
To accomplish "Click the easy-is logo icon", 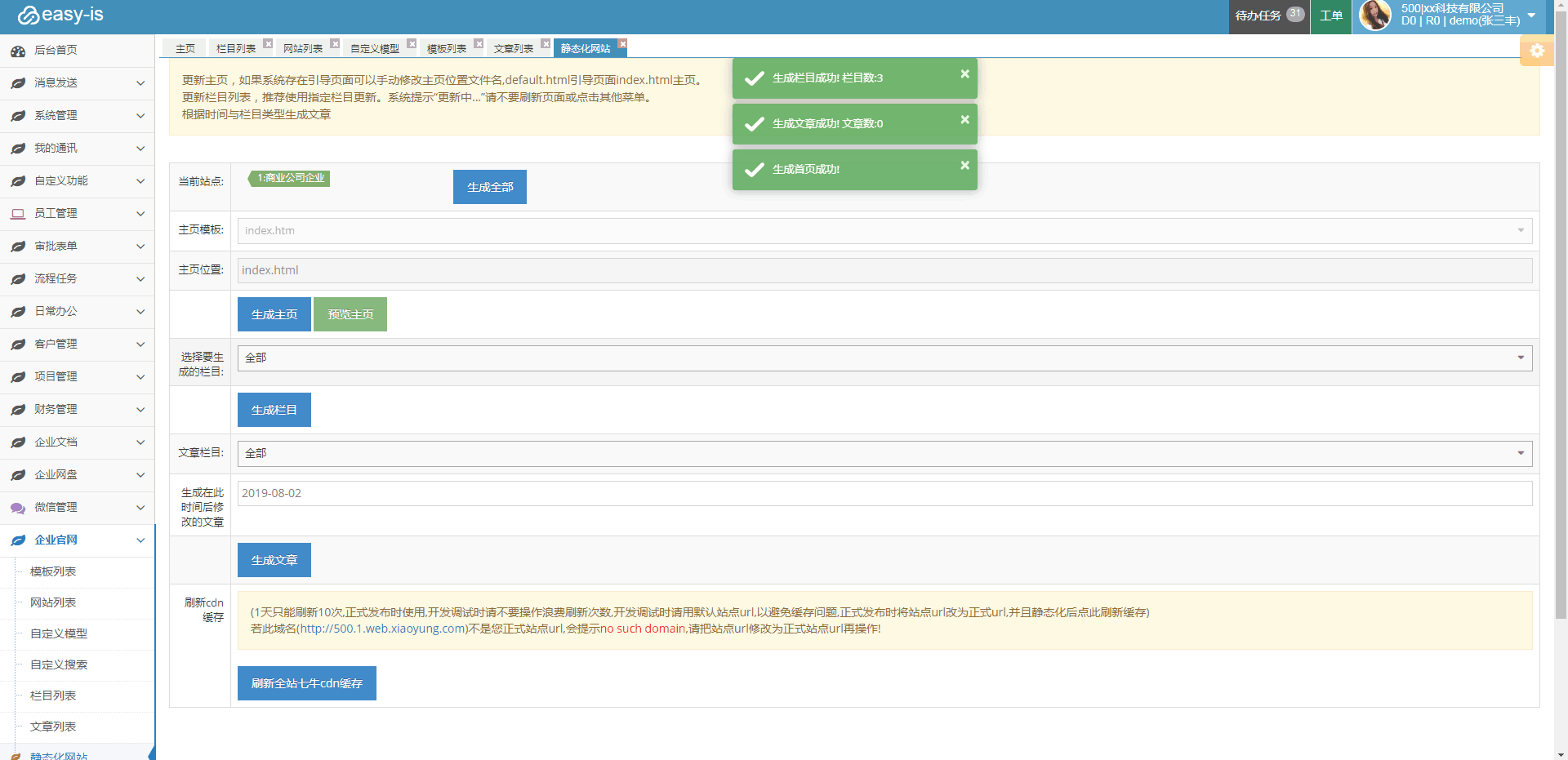I will 29,16.
